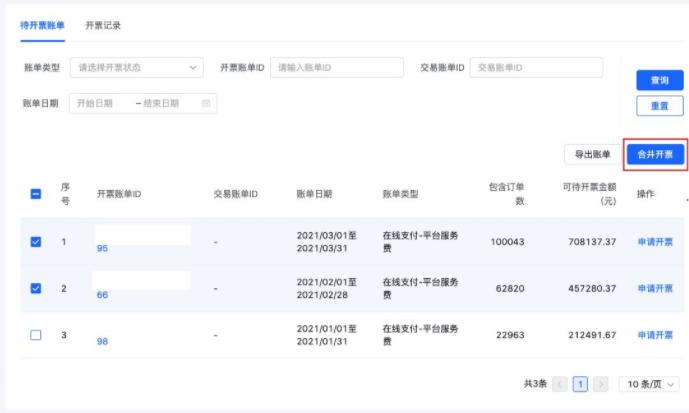Toggle the select-all checkbox in table header

click(x=36, y=194)
